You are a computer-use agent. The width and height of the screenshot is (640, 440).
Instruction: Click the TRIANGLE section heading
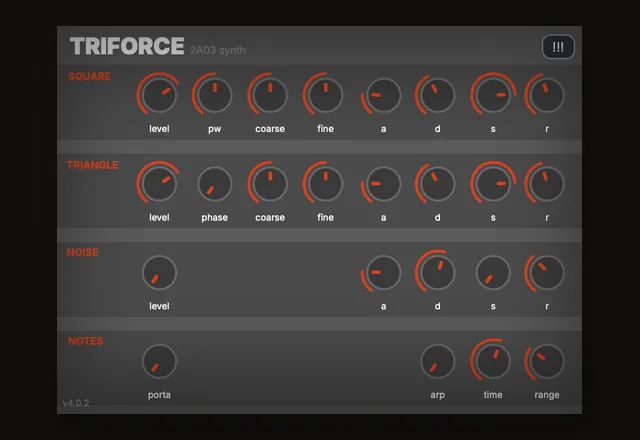(93, 165)
